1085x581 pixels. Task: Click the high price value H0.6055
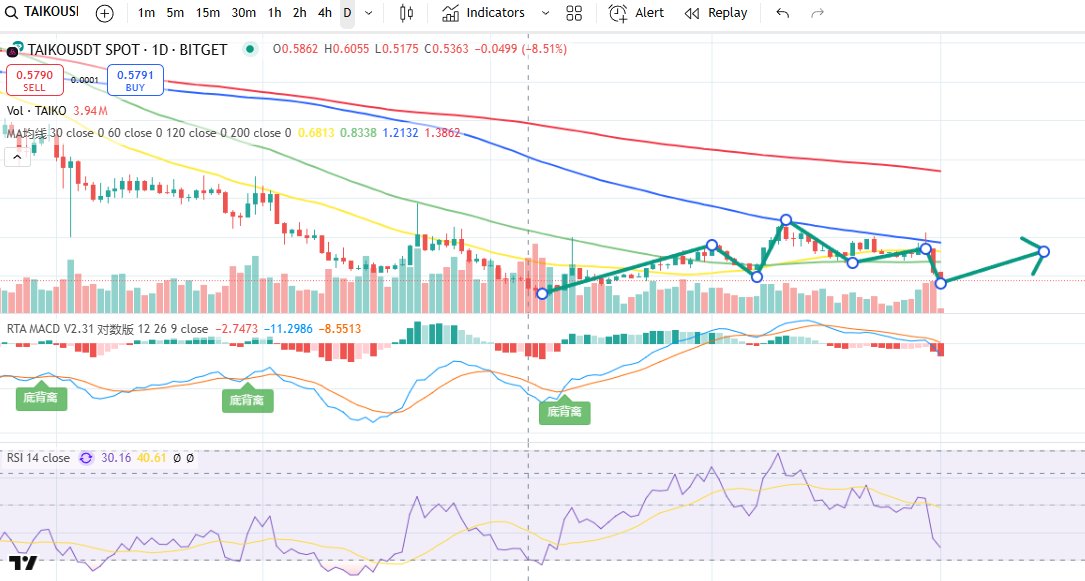(347, 49)
